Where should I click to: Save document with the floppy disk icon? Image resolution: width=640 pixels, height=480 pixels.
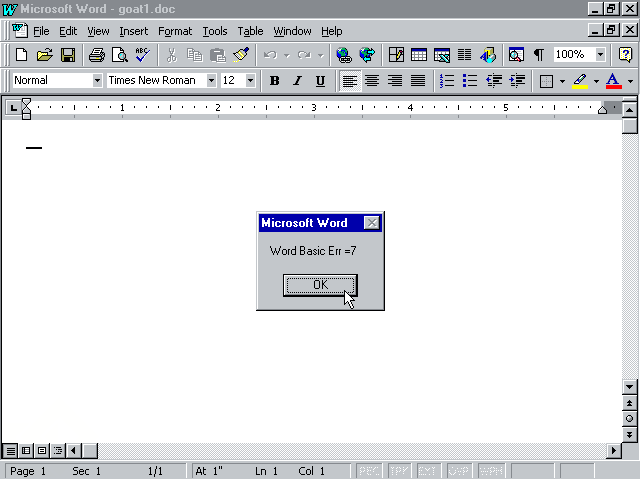(68, 55)
